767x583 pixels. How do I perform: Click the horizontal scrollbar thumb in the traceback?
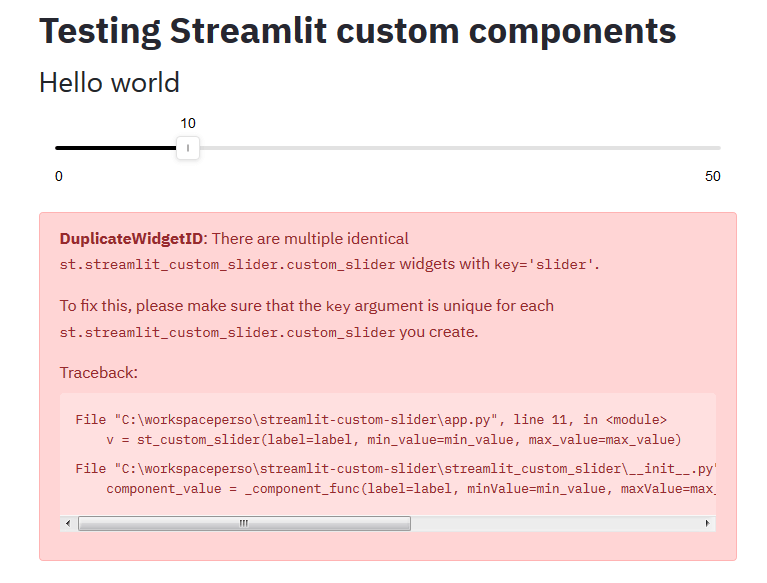[244, 523]
